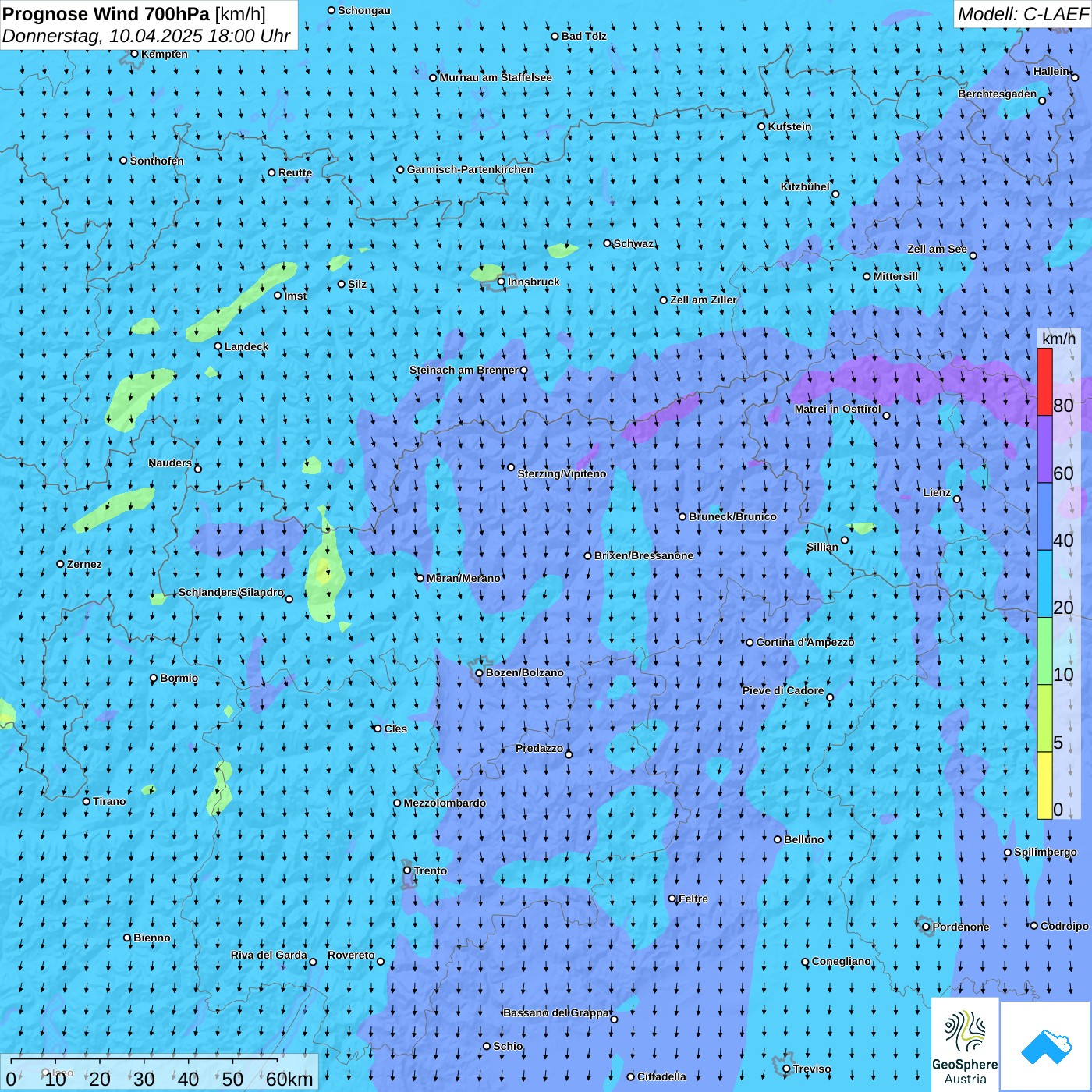Click the Schongau label
Screen dimensions: 1092x1092
point(364,10)
